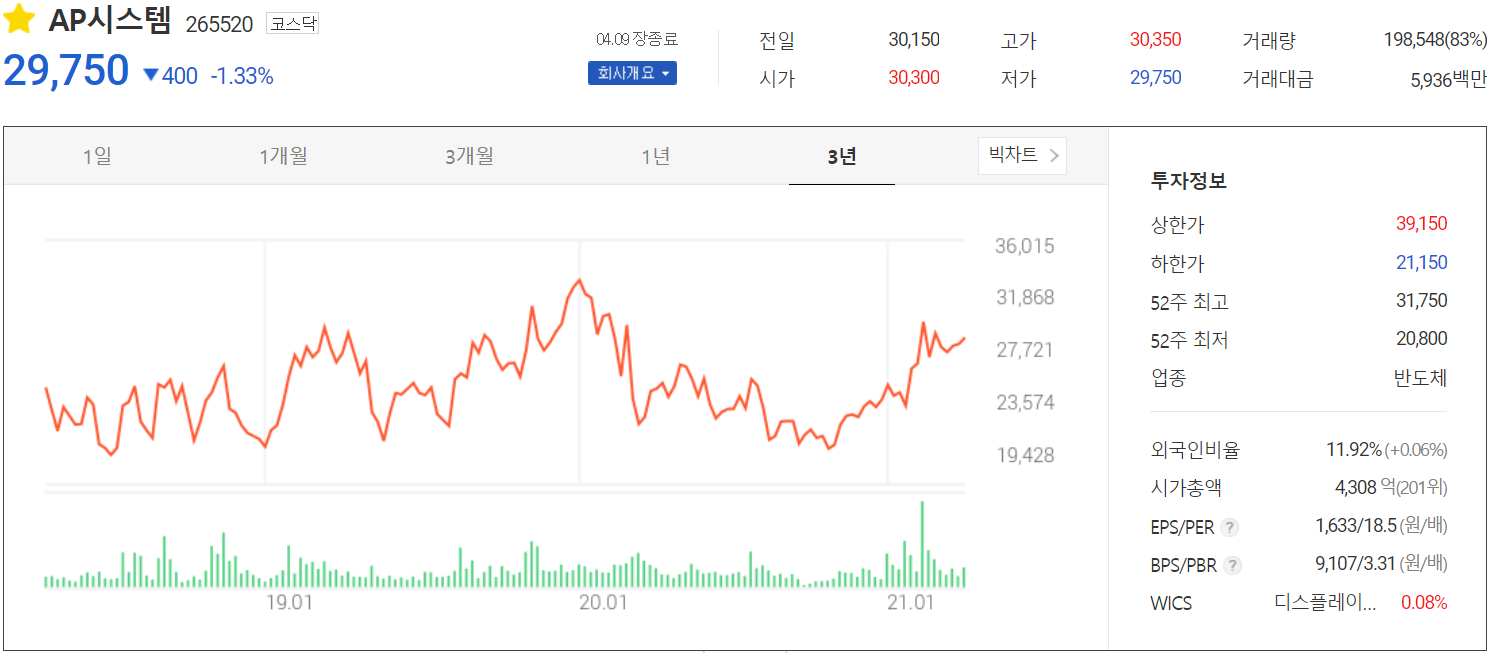
Task: Click the 투자정보 heading
Action: pos(1189,181)
